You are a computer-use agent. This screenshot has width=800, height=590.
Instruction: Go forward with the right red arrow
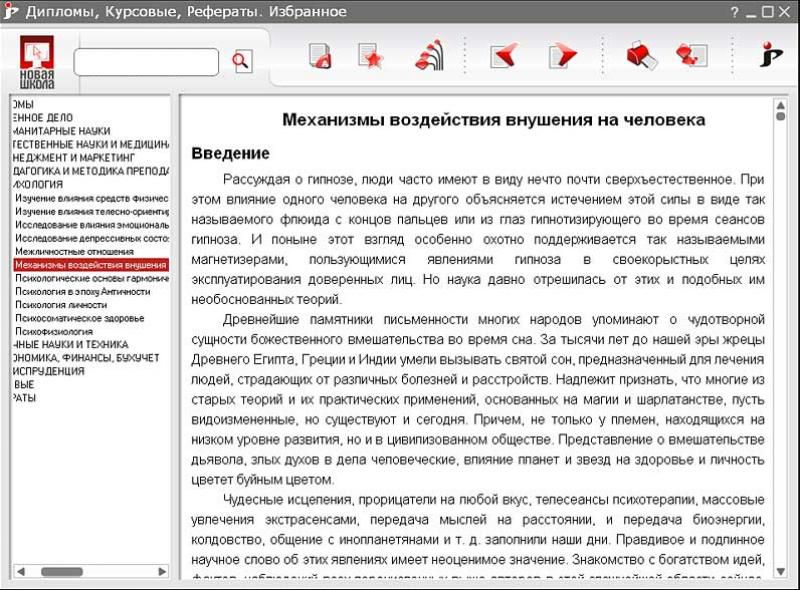(562, 56)
